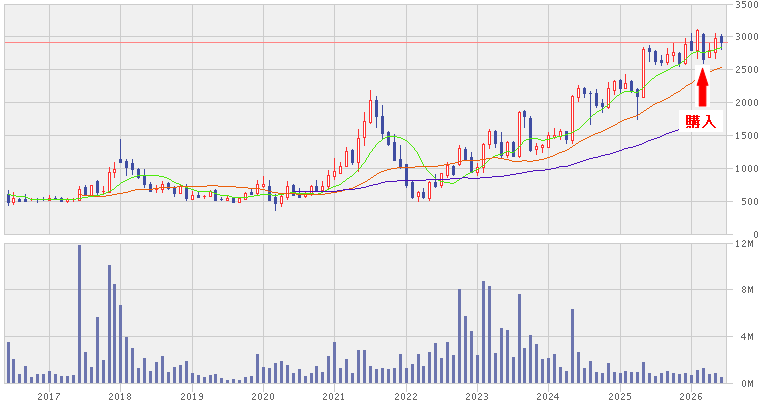Click the 12M volume axis label

(744, 243)
